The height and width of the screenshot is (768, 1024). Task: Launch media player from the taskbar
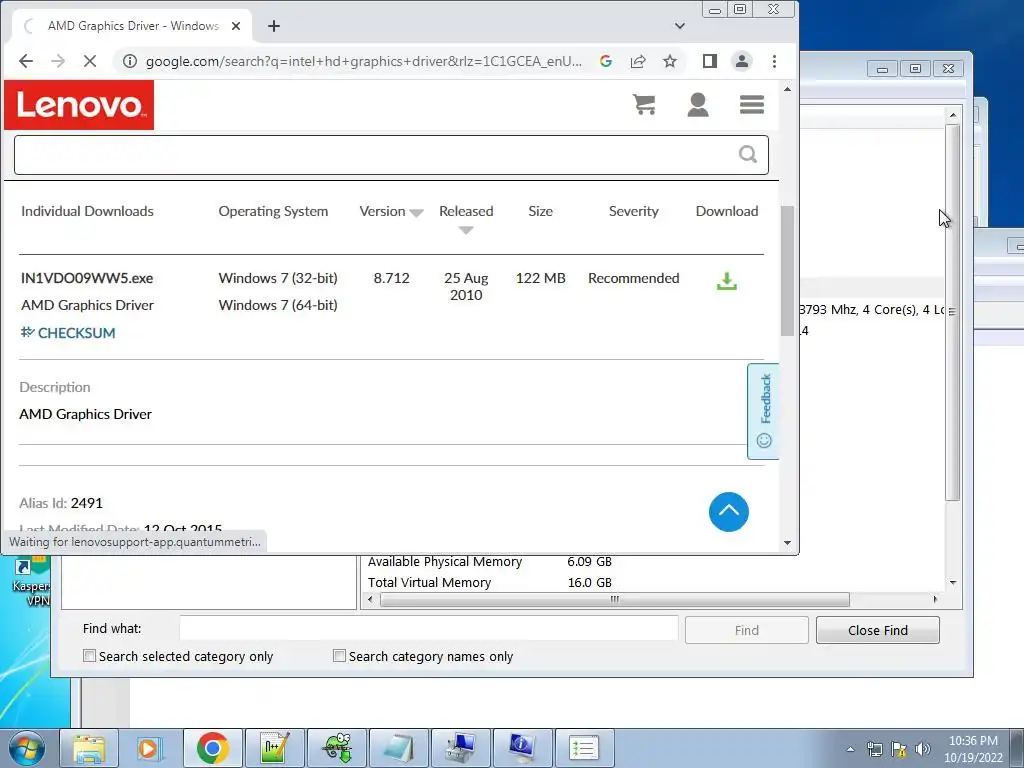150,748
